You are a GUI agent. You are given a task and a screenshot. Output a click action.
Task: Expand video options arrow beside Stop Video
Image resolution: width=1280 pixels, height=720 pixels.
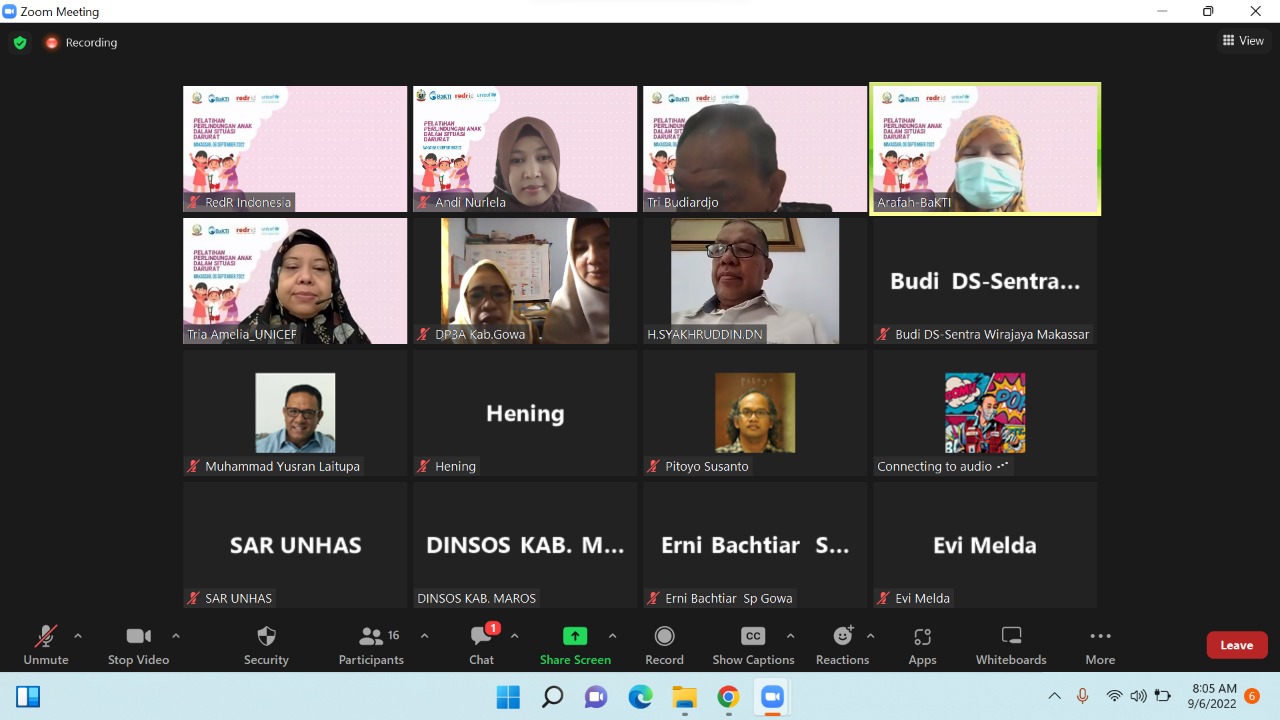[x=176, y=636]
